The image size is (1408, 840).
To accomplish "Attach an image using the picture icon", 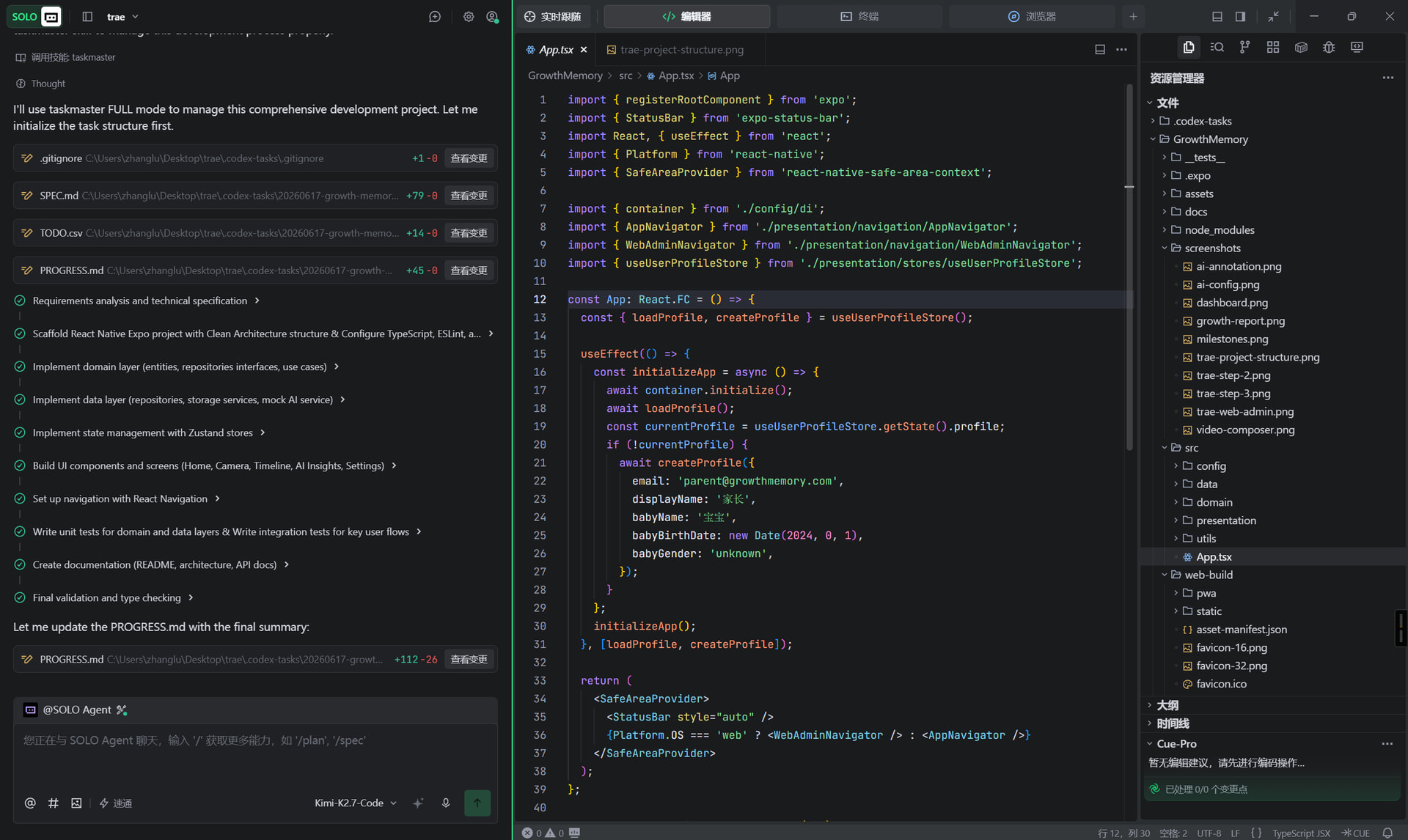I will [x=76, y=803].
